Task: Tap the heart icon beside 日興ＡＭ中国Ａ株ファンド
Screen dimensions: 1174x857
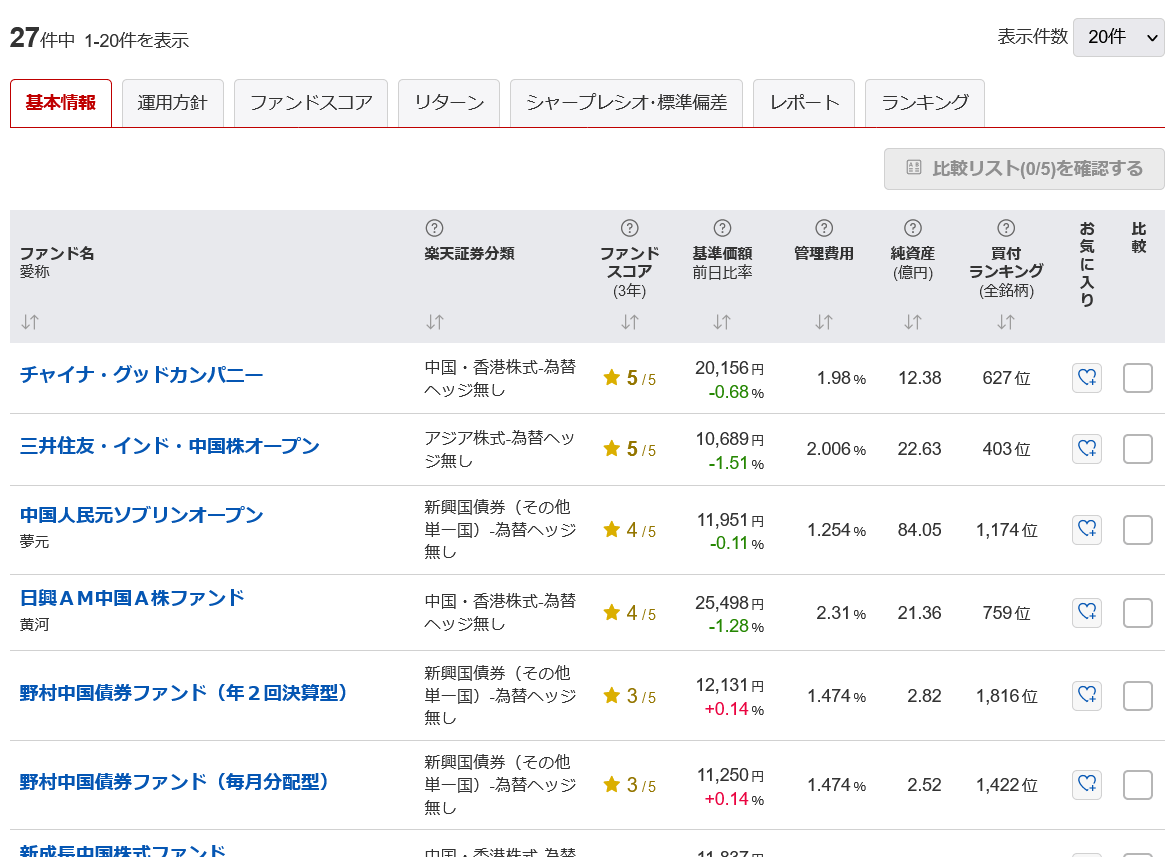Action: 1086,611
